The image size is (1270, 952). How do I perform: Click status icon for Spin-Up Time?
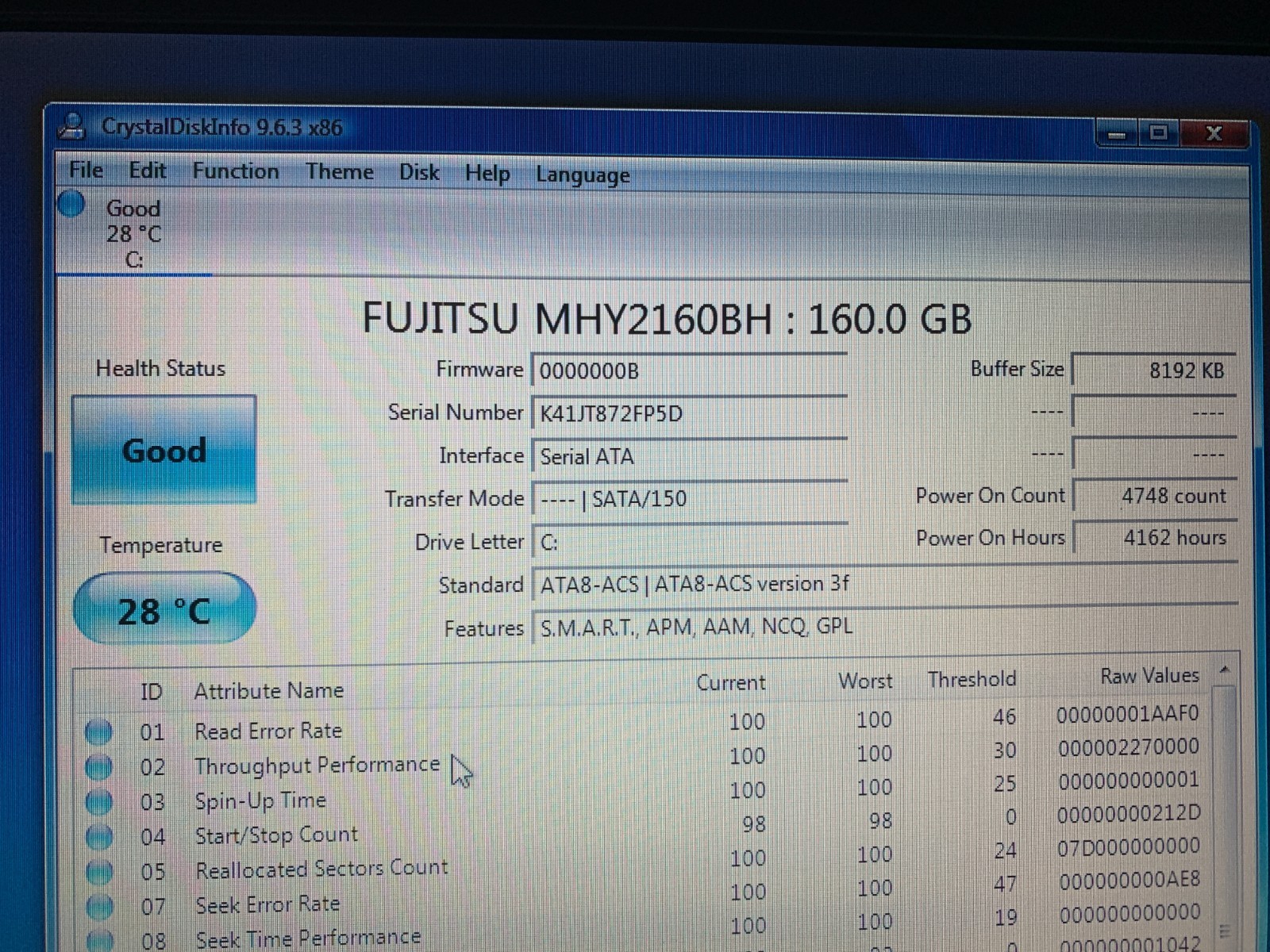[x=98, y=801]
